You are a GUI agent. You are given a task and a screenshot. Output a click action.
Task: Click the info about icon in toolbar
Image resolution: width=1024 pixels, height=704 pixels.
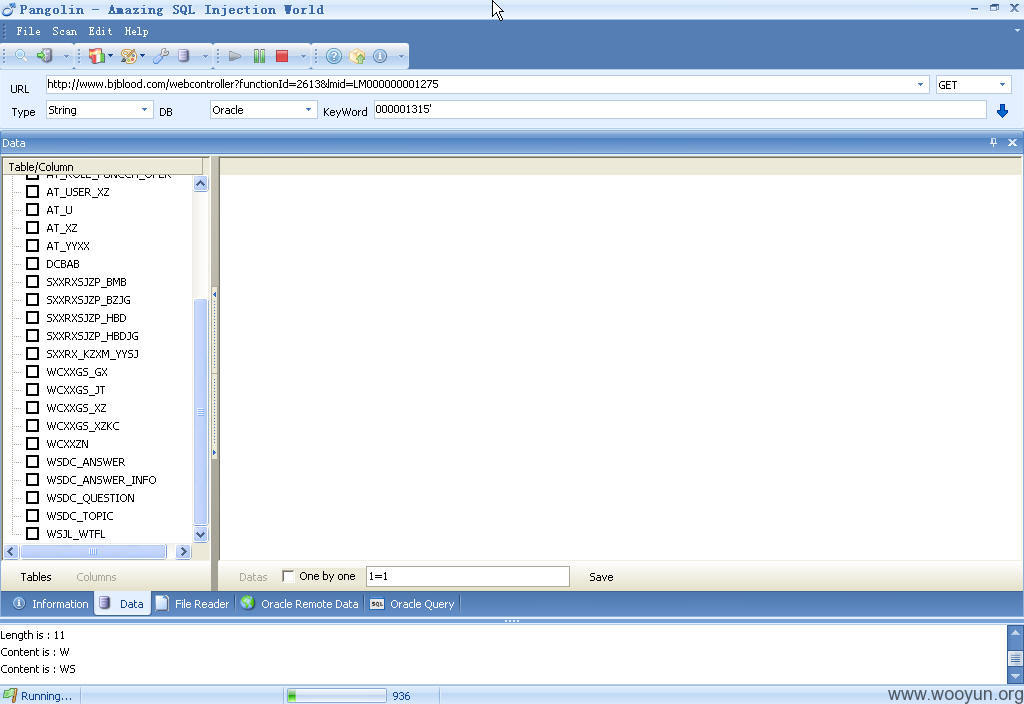tap(380, 56)
